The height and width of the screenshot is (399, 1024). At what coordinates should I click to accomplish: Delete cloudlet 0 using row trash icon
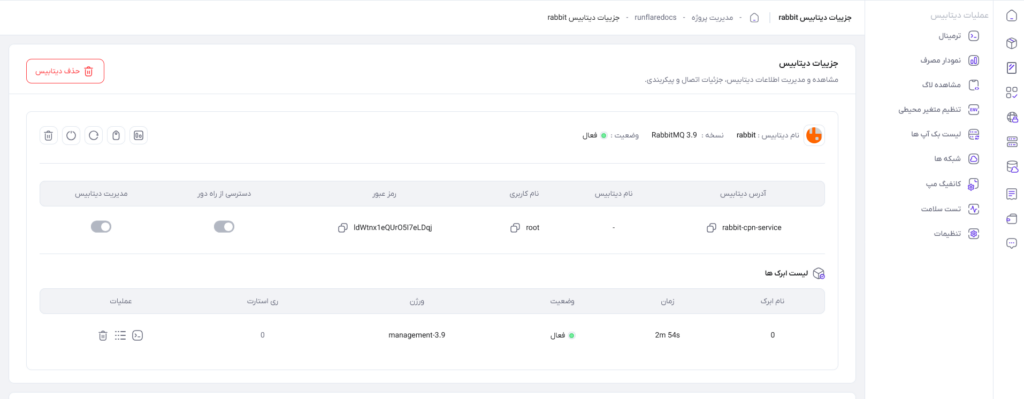[103, 335]
